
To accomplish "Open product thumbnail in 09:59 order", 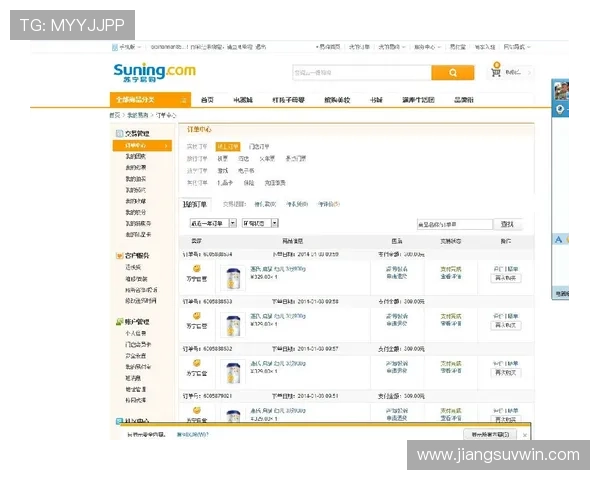I will coord(233,278).
